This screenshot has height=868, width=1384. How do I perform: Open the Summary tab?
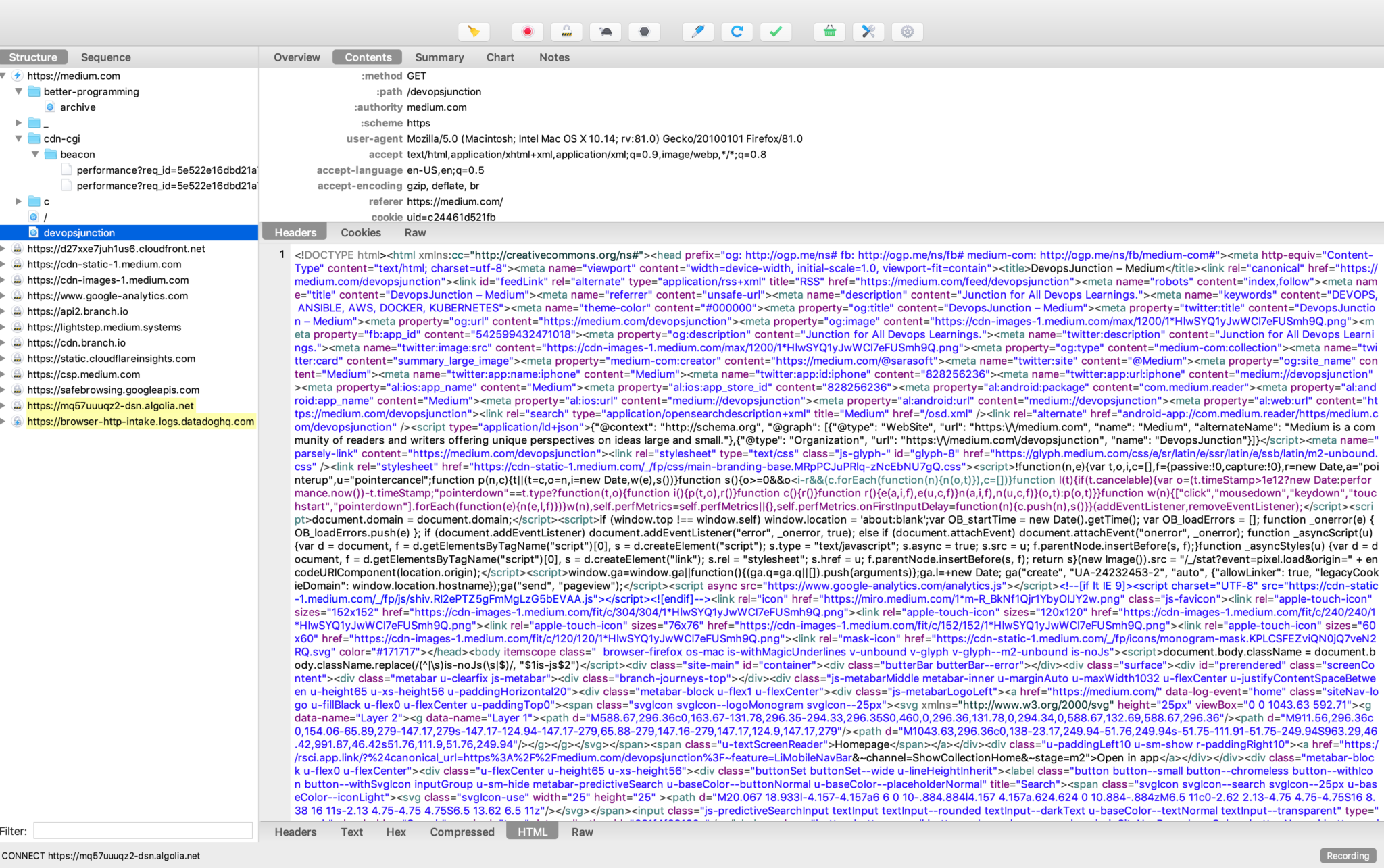(x=439, y=57)
